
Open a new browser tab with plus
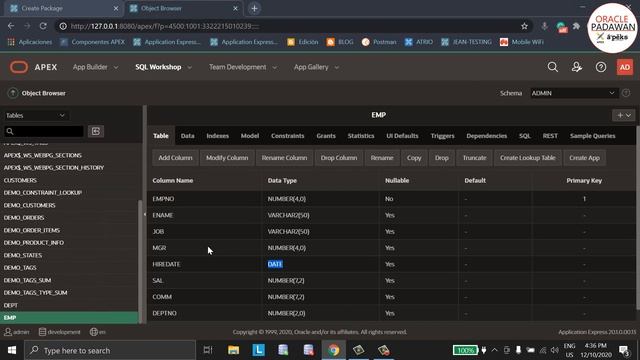click(x=254, y=8)
